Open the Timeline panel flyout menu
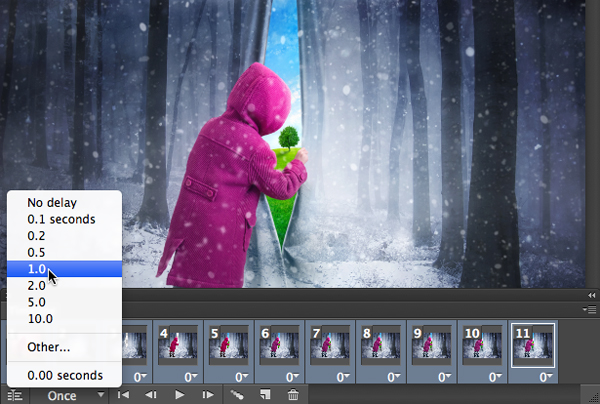Screen dimensions: 600x404 click(590, 309)
